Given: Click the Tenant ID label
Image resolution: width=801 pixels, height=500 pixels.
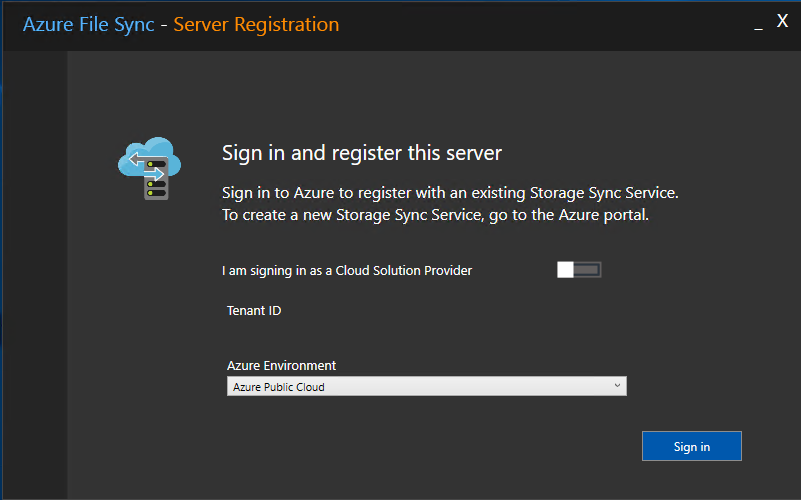Looking at the screenshot, I should 254,311.
